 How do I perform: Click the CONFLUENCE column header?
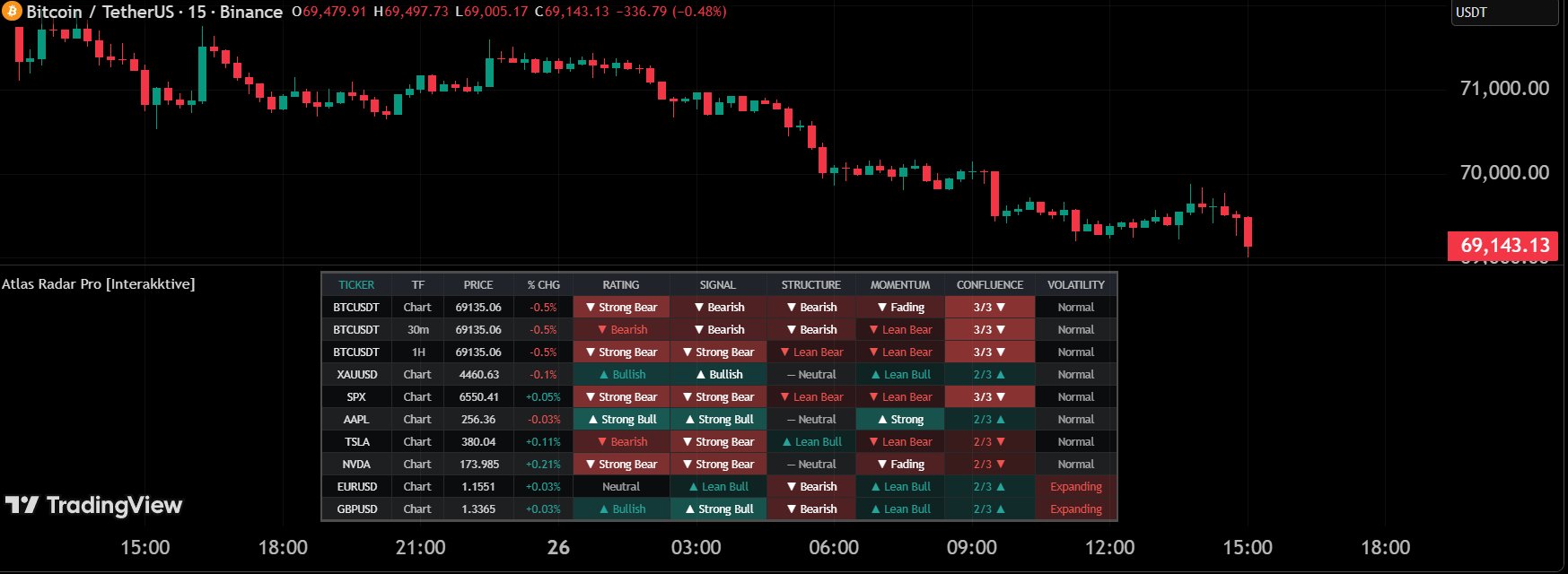(x=989, y=284)
